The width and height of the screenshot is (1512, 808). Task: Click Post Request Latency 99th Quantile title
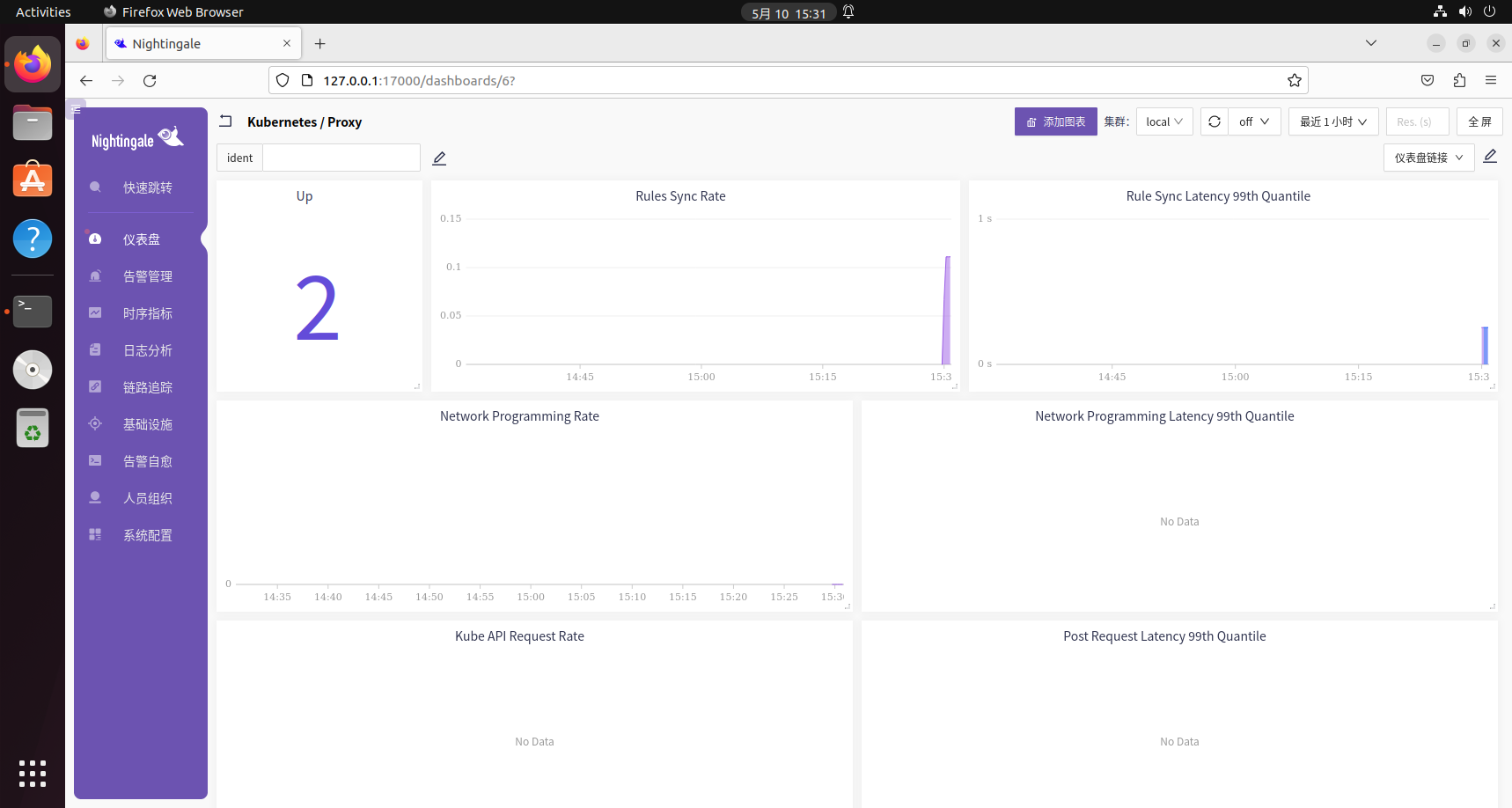coord(1164,636)
